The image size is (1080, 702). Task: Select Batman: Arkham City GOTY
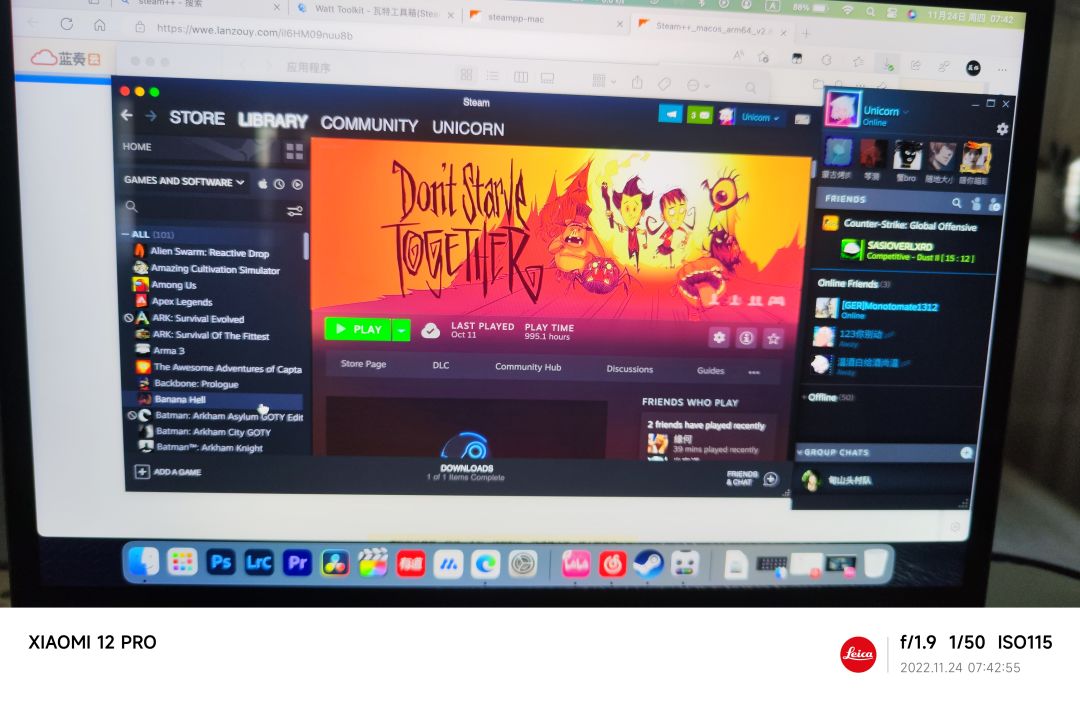point(212,432)
